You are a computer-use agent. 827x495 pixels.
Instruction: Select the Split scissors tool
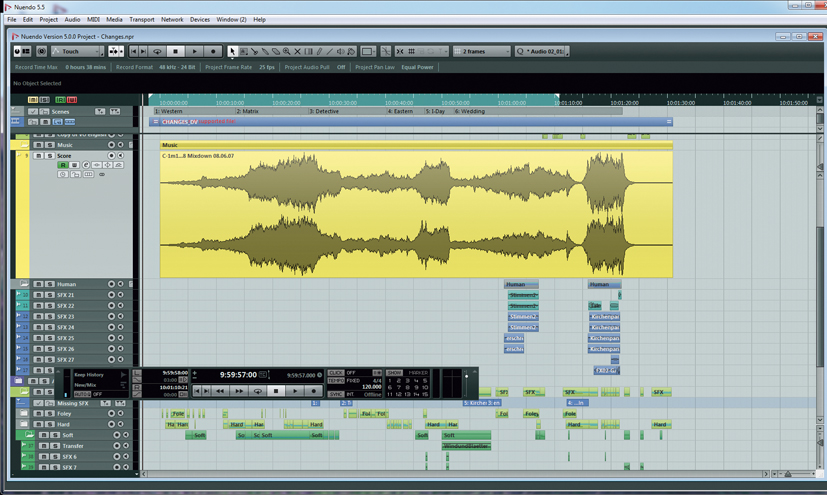coord(254,52)
